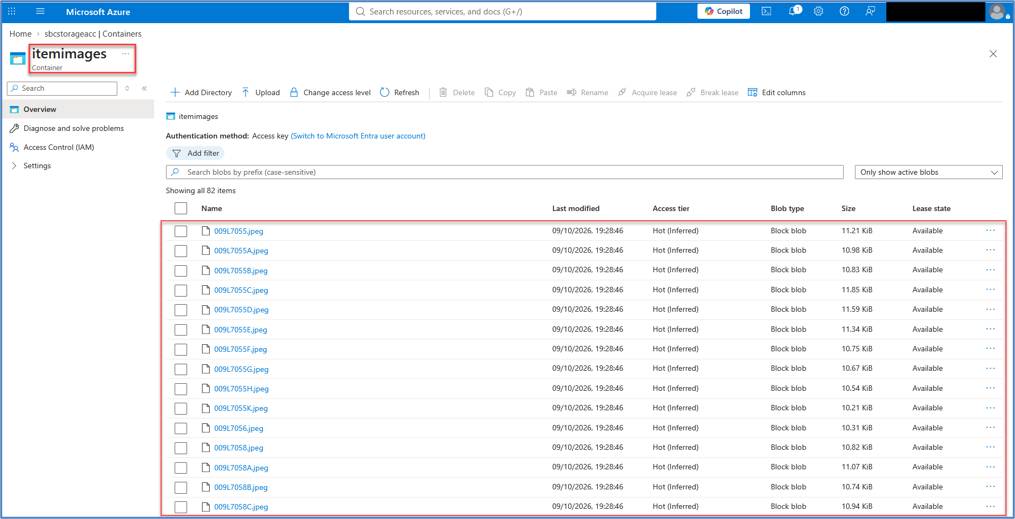Click Change access level
This screenshot has height=519, width=1015.
pos(329,93)
